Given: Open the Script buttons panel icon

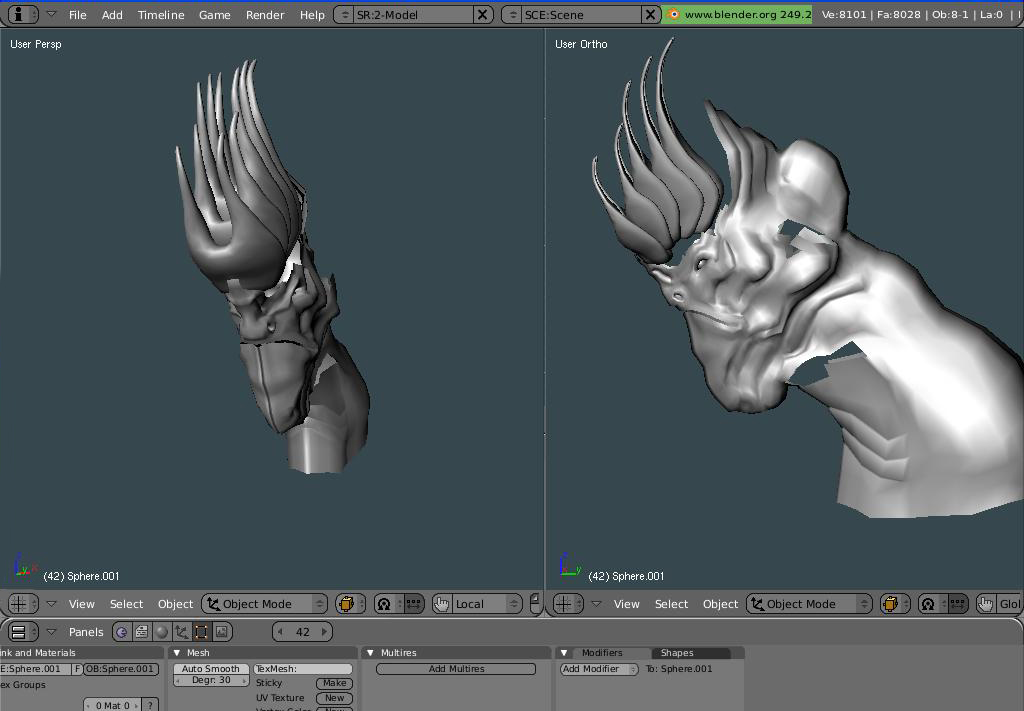Looking at the screenshot, I should [x=142, y=632].
